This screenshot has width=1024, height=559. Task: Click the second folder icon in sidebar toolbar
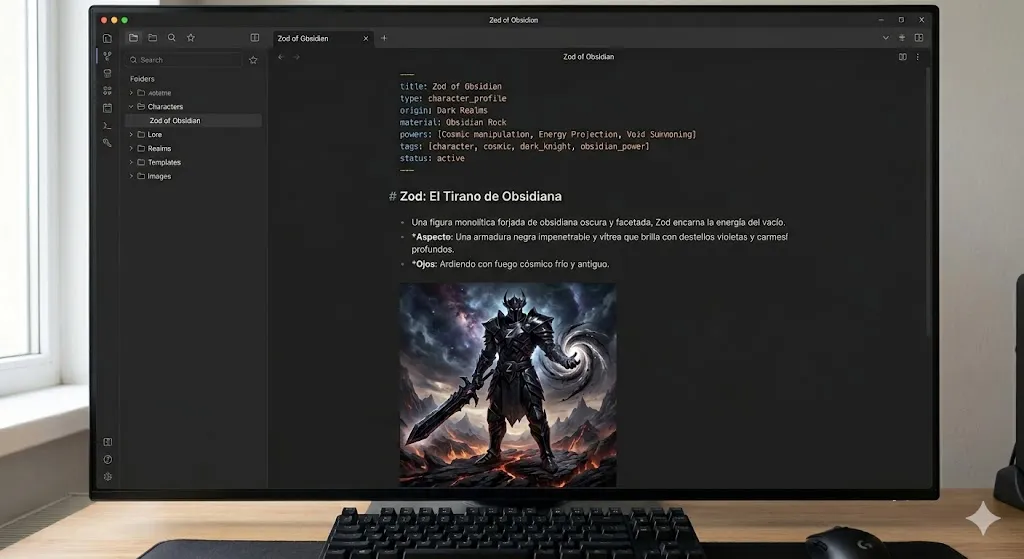(x=152, y=38)
